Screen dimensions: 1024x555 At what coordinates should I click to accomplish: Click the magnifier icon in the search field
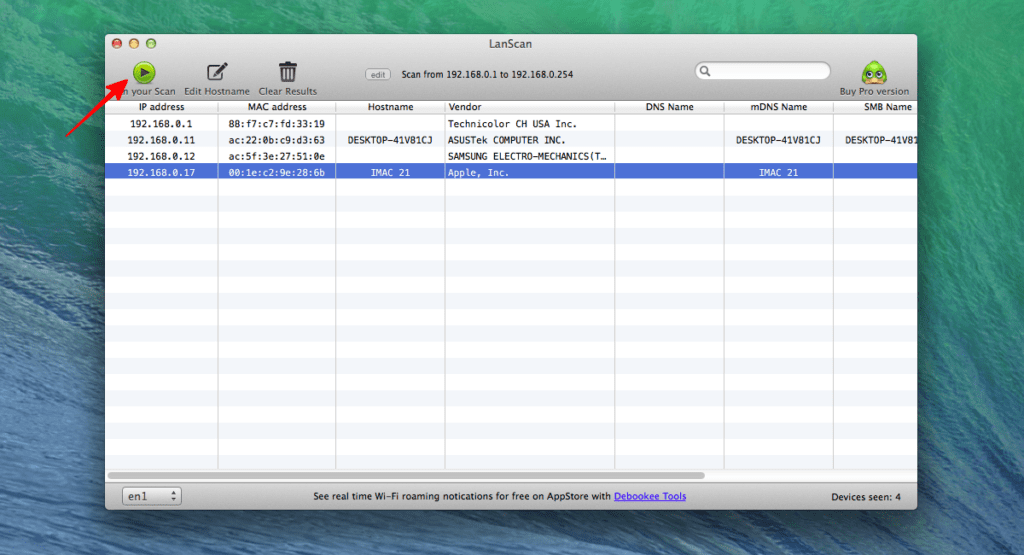click(706, 72)
